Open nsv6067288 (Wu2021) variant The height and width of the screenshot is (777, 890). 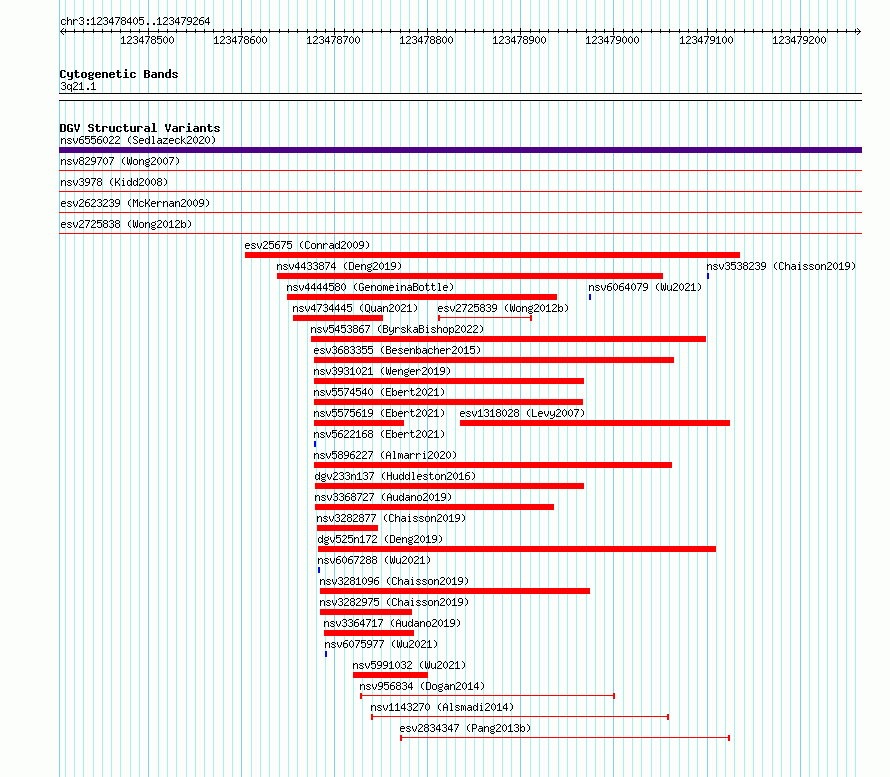[374, 560]
